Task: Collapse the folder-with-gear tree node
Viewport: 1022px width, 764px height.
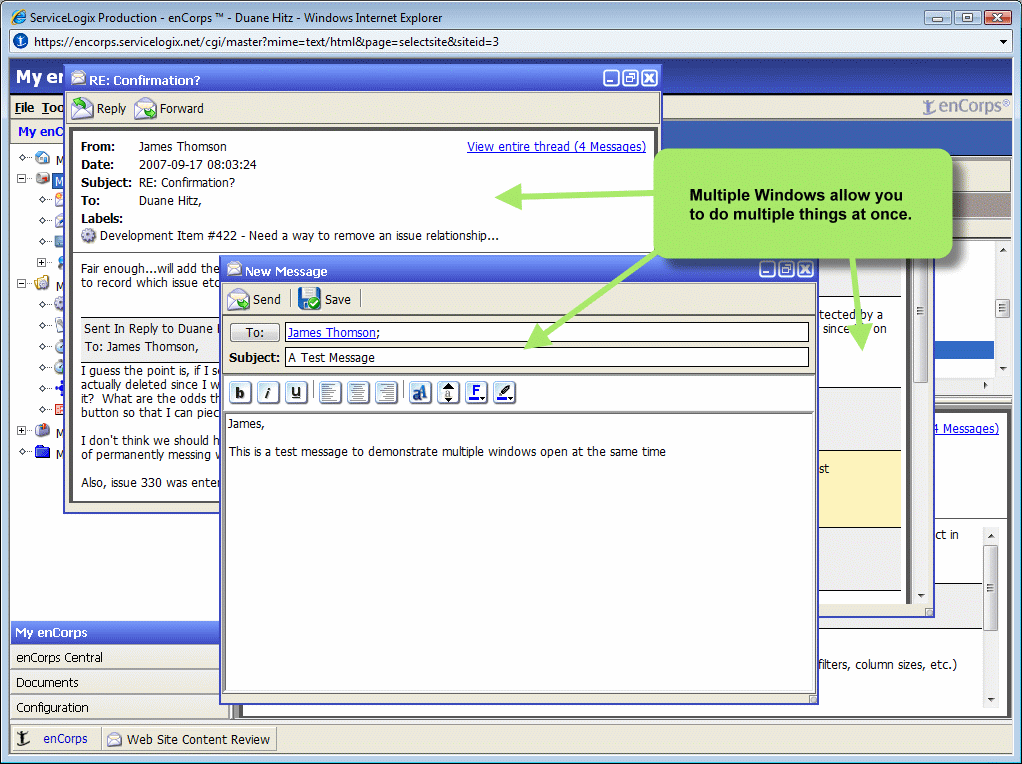Action: pyautogui.click(x=22, y=284)
